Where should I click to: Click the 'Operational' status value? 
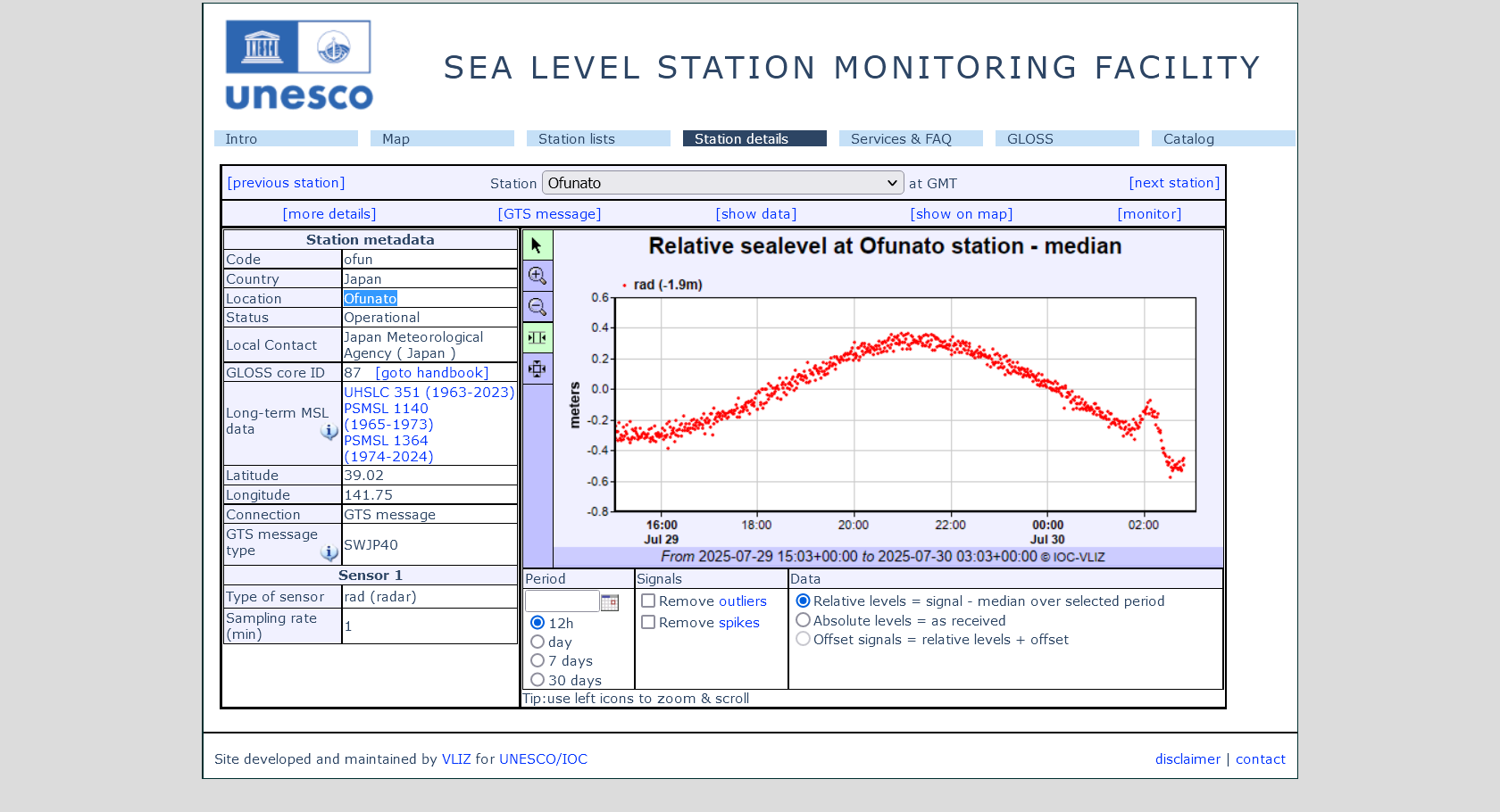pyautogui.click(x=381, y=318)
